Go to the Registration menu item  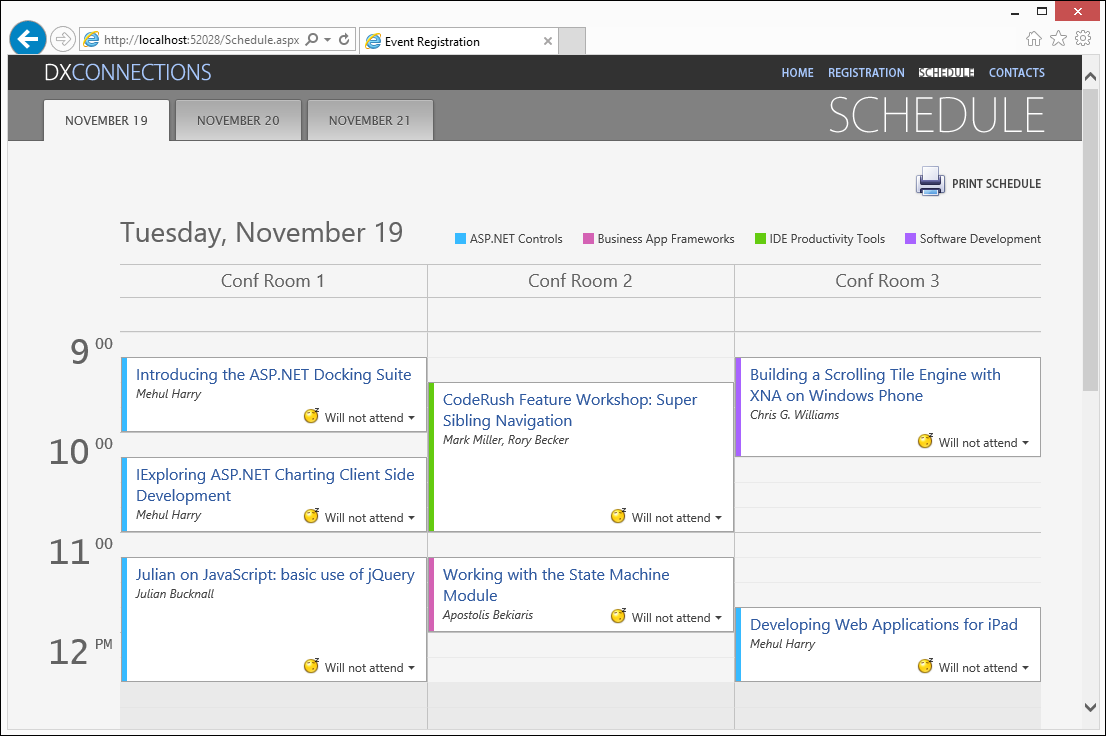pyautogui.click(x=866, y=73)
